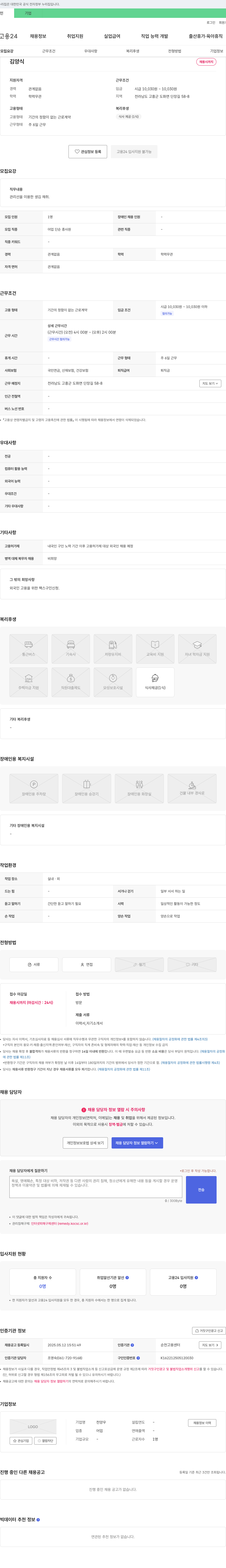This screenshot has width=226, height=1568.
Task: Switch to the 근무조건 tab
Action: 49,51
